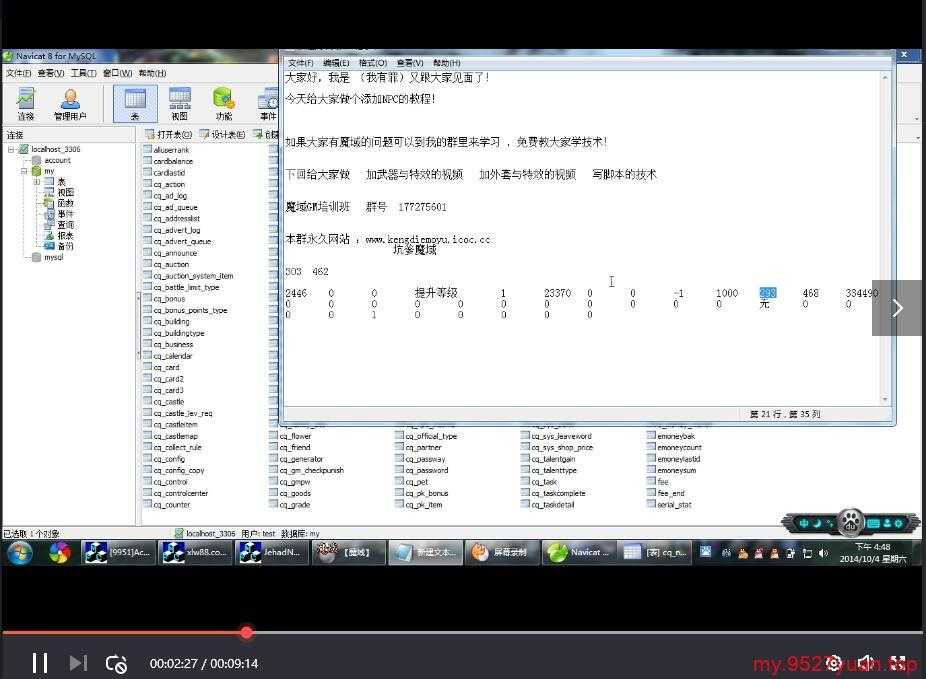
Task: Open Notepad 编辑(E) menu
Action: pos(336,63)
